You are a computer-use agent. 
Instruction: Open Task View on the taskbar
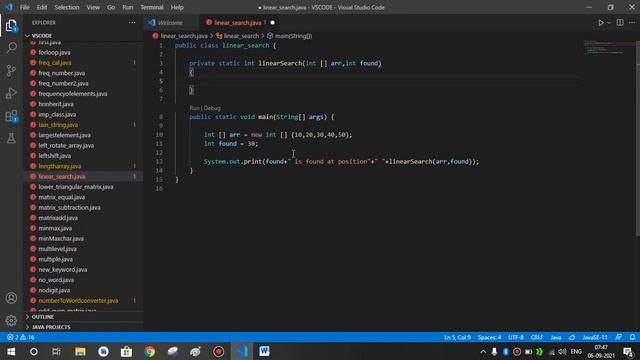click(56, 351)
